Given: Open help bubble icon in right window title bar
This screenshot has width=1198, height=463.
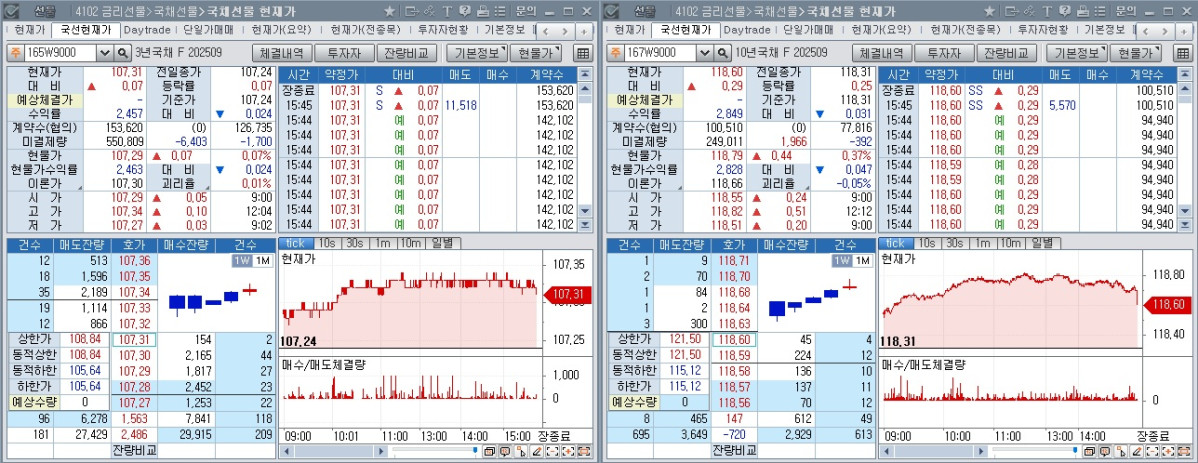Looking at the screenshot, I should [1064, 11].
